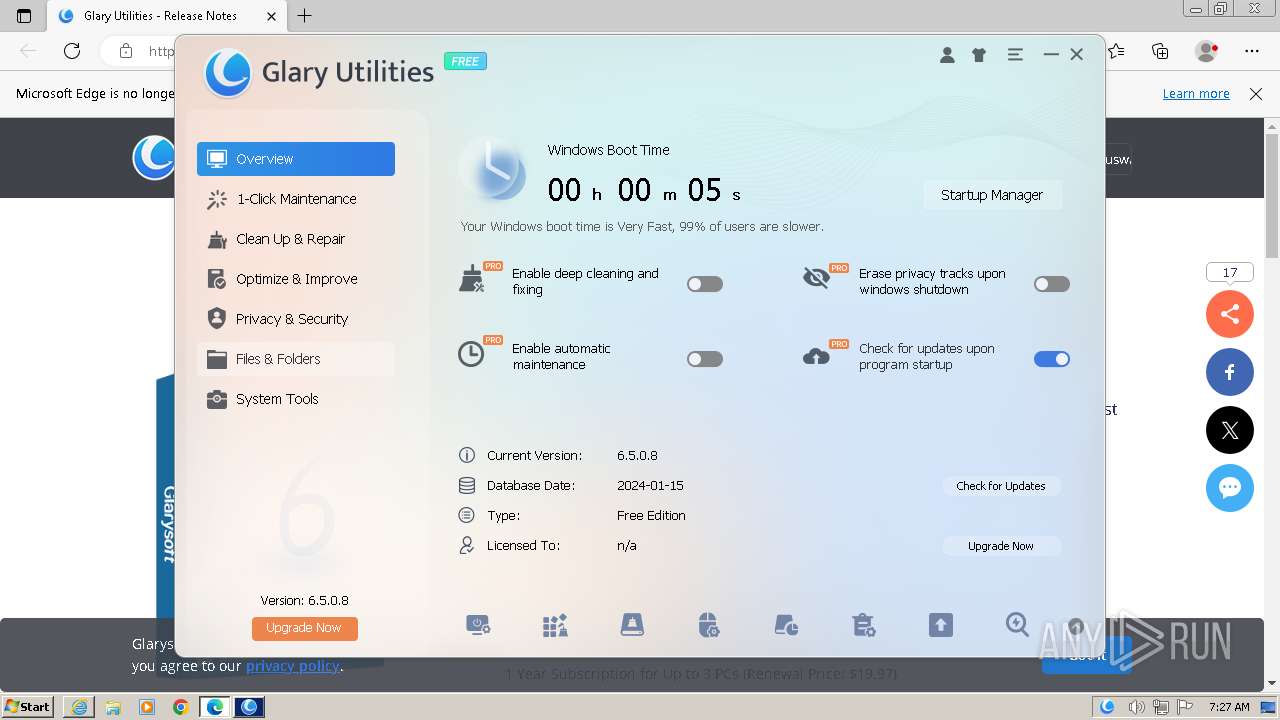Click the Edge profile avatar icon
Screen dimensions: 1280x720
[x=1207, y=51]
